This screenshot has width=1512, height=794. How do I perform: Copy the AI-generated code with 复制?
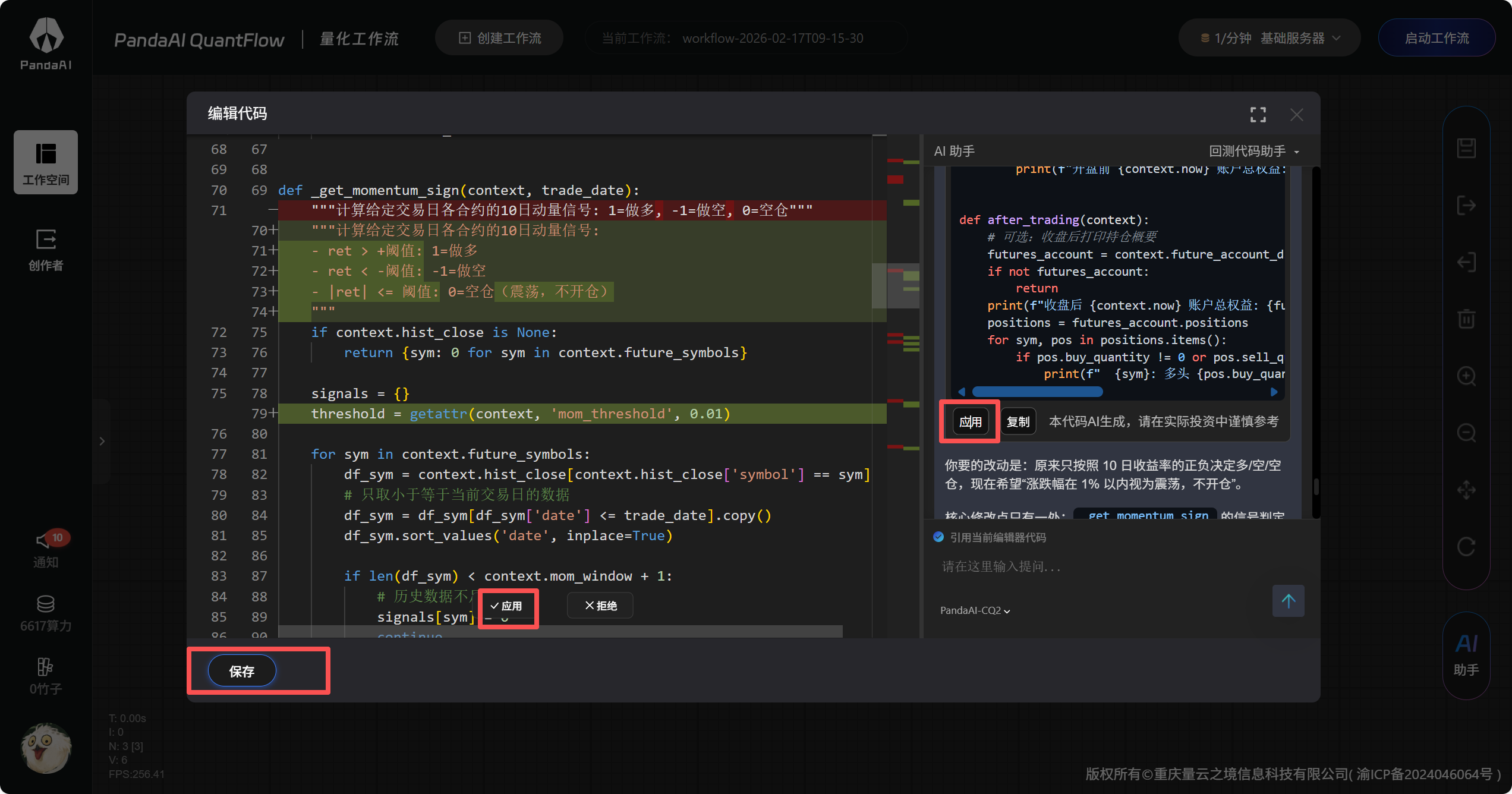coord(1018,421)
